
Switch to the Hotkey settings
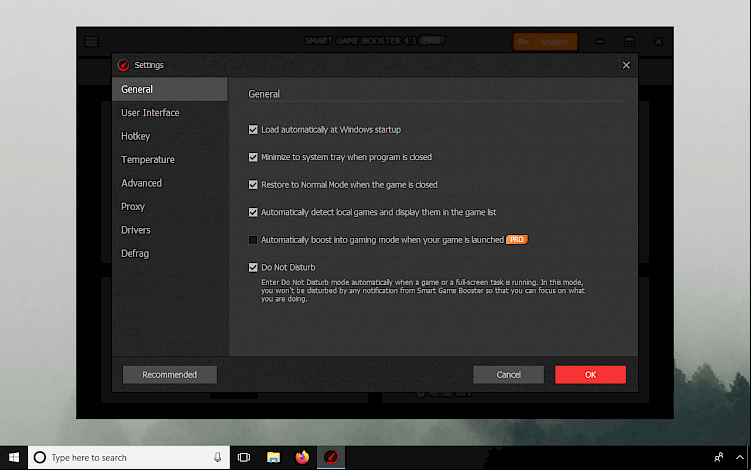coord(170,136)
